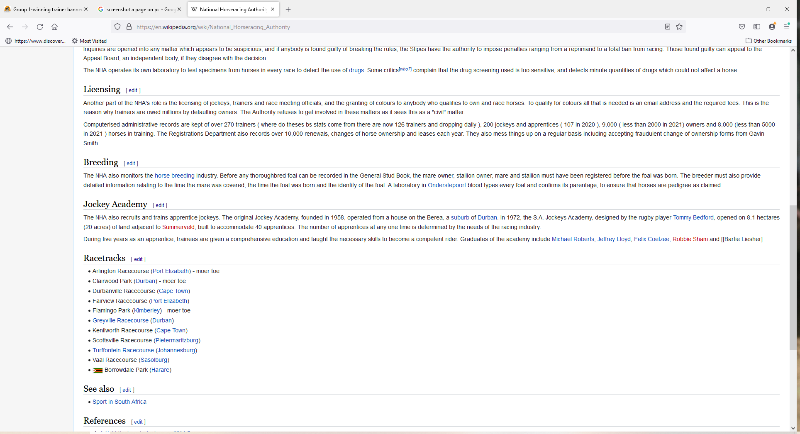Edit the Jockey Academy section
Screen dimensions: 800x434
[160, 205]
